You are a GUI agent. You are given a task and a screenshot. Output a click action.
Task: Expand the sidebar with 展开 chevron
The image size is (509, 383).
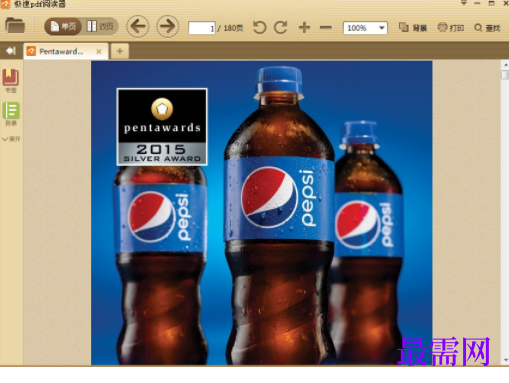pyautogui.click(x=11, y=139)
